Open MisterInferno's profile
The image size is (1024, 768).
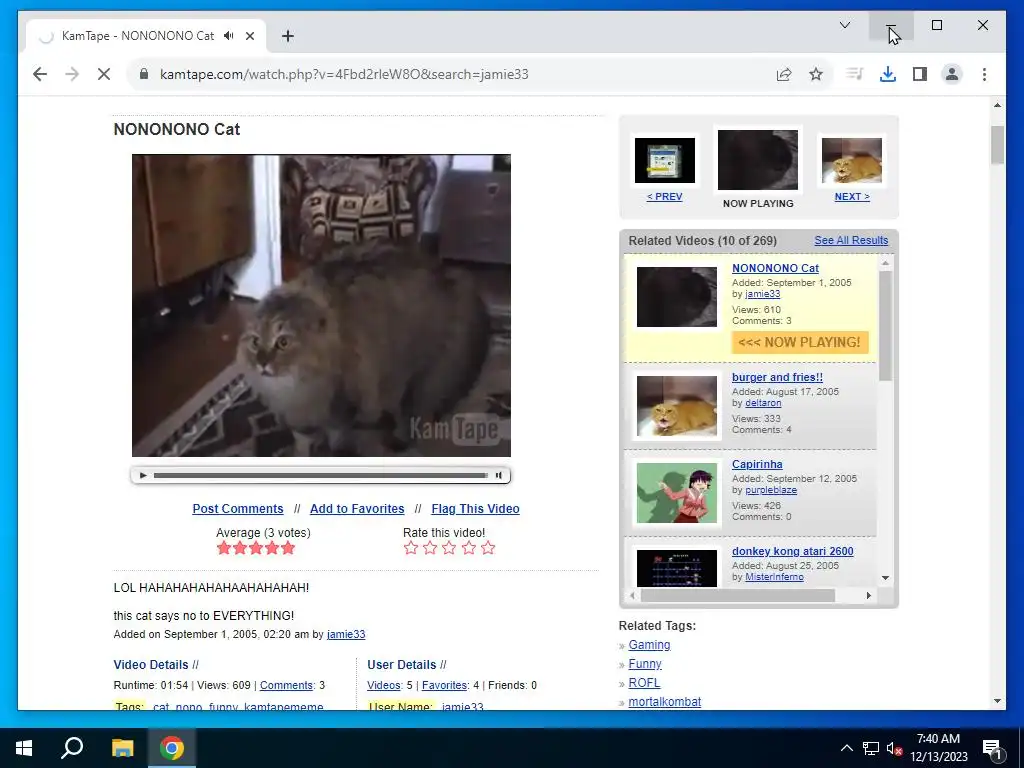pos(774,577)
